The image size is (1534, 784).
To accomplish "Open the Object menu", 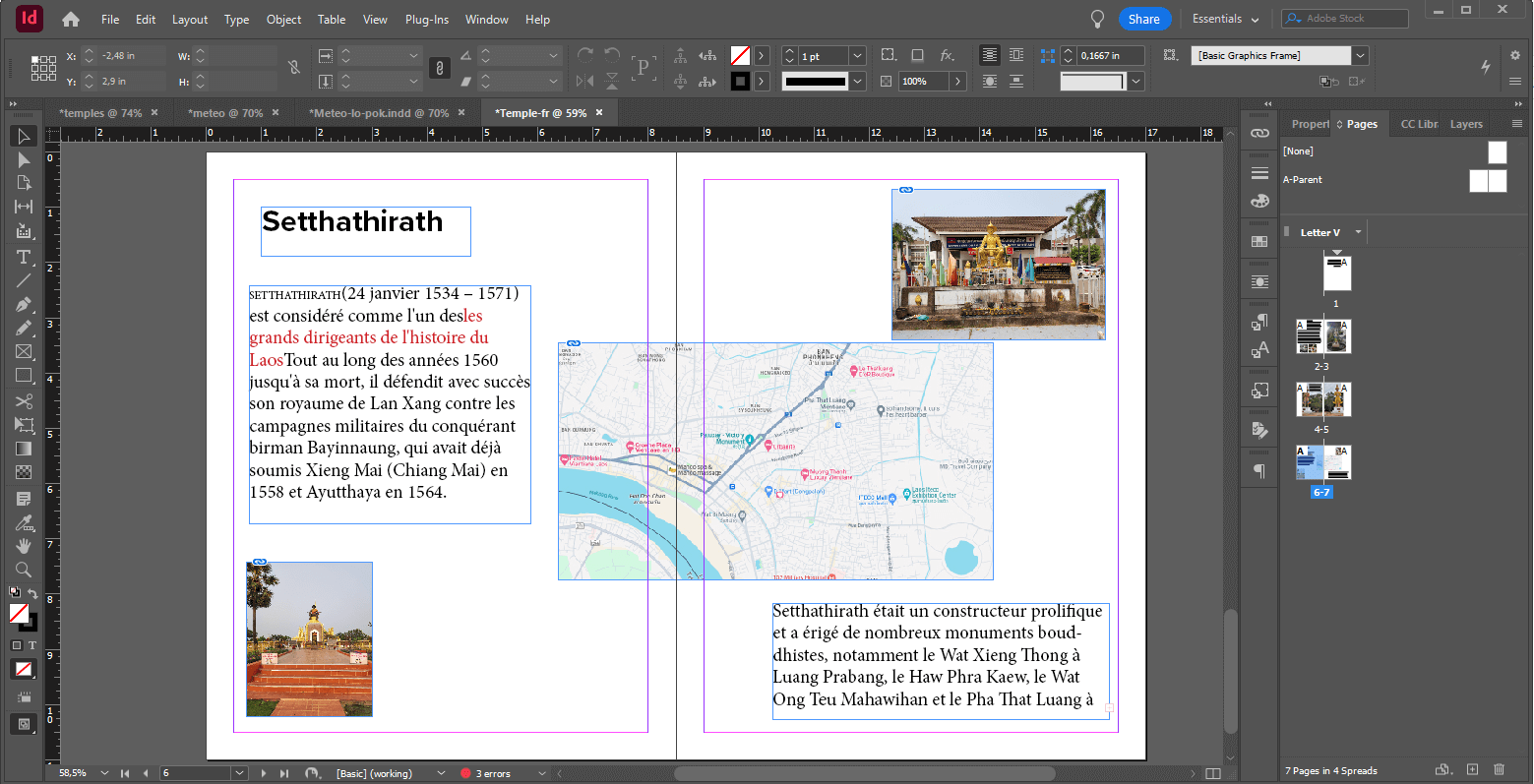I will pos(283,19).
